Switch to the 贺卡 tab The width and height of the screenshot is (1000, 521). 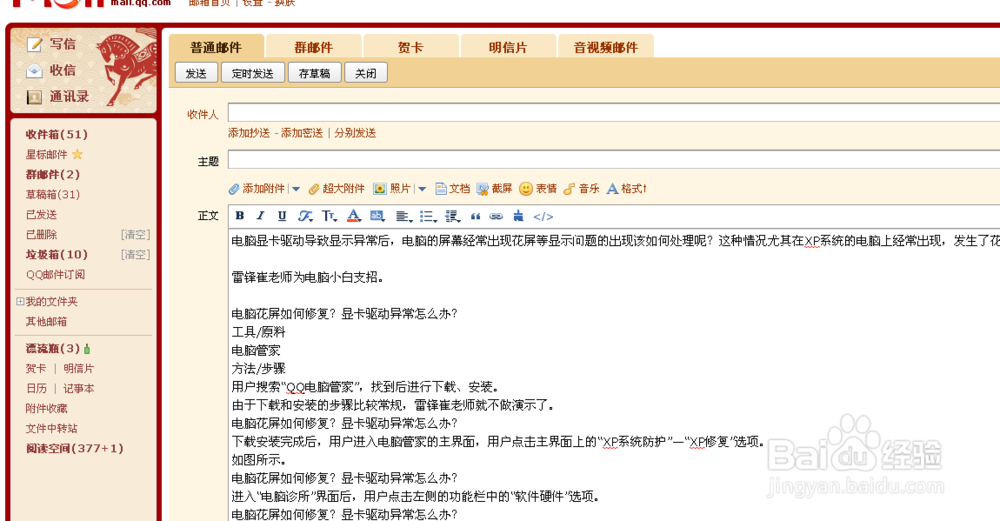tap(411, 47)
